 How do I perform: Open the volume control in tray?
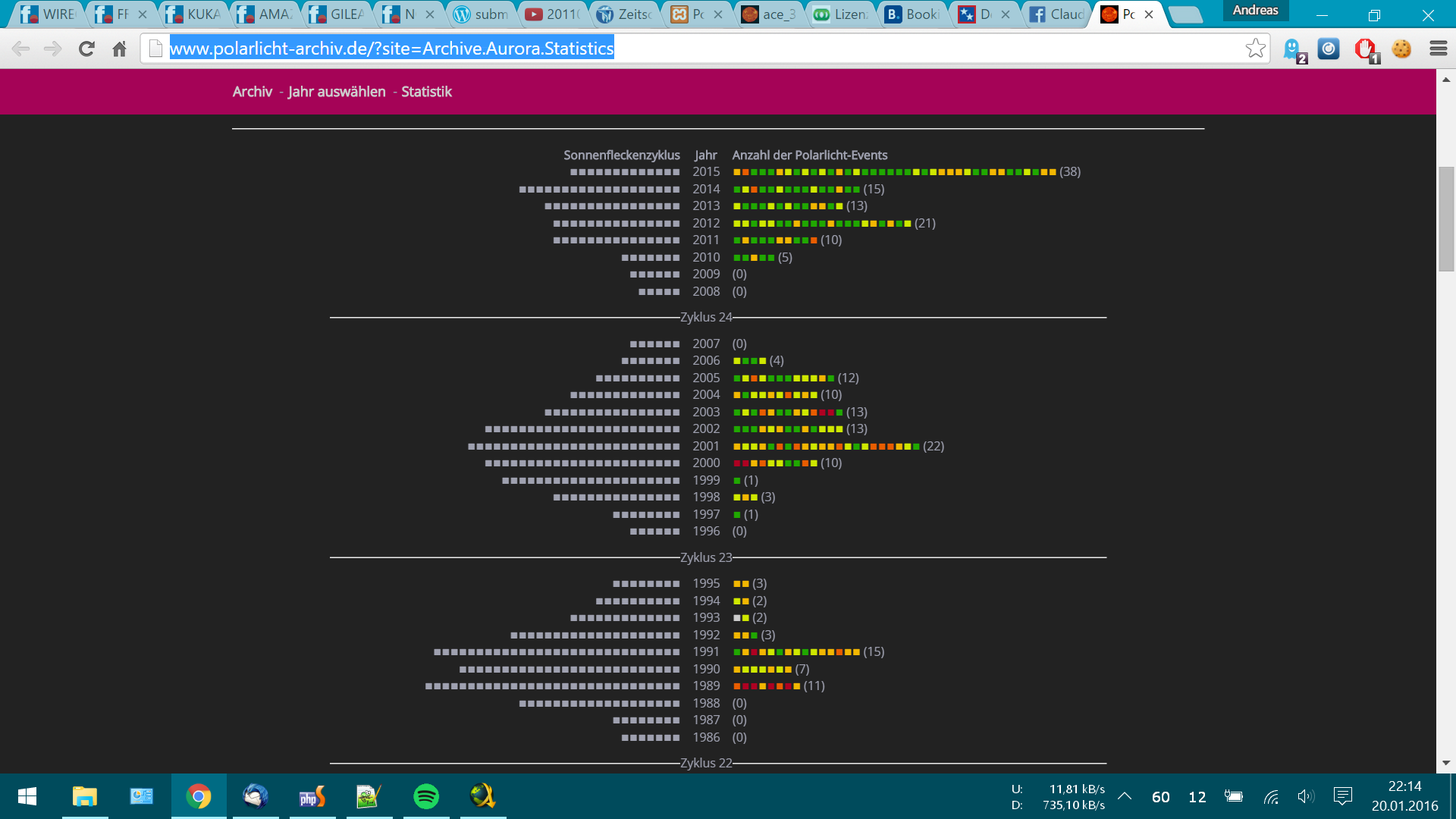click(1305, 796)
